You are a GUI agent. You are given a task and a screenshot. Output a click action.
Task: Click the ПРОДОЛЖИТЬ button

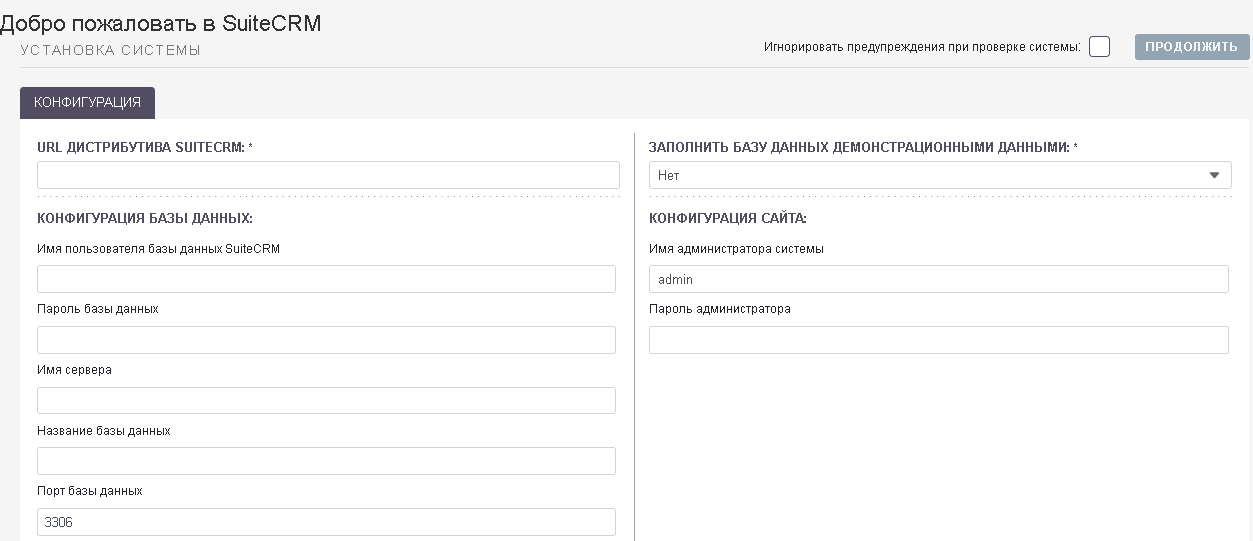pos(1192,47)
